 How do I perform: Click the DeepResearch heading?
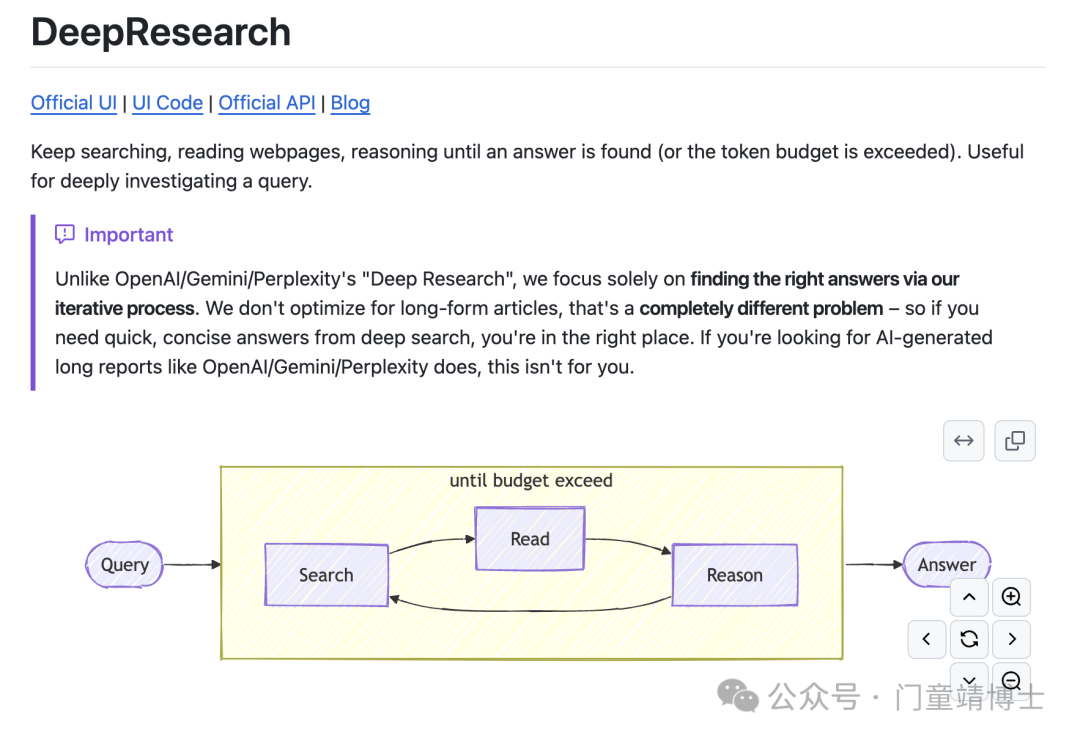pos(161,32)
